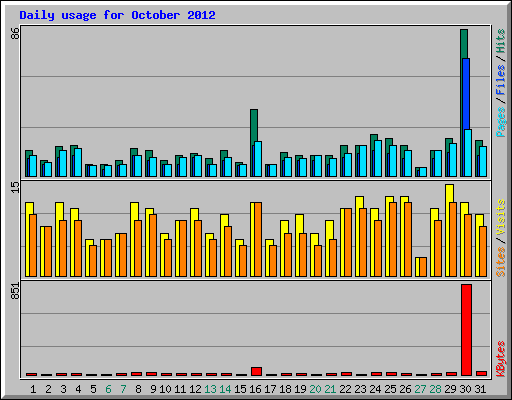Select the cyan Pages bar for day 24

[378, 158]
